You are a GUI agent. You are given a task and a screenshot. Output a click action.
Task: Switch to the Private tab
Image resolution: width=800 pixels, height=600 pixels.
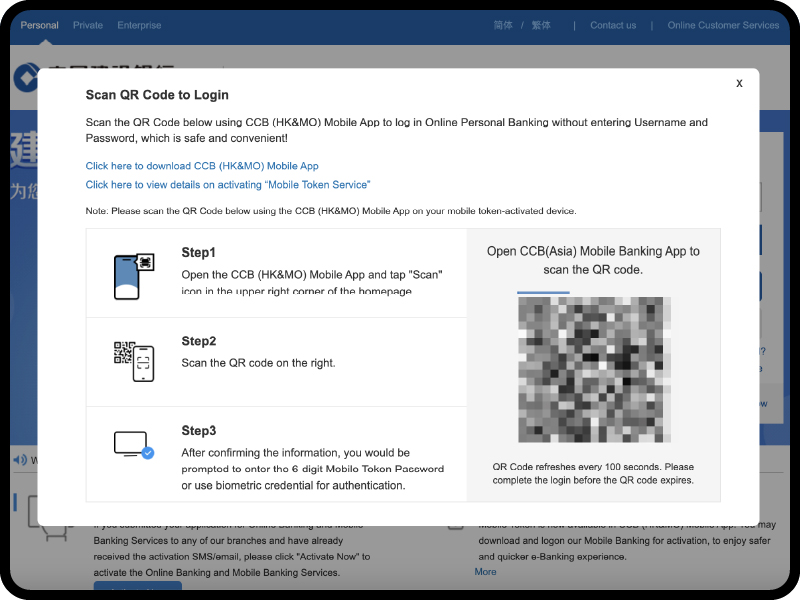click(88, 25)
